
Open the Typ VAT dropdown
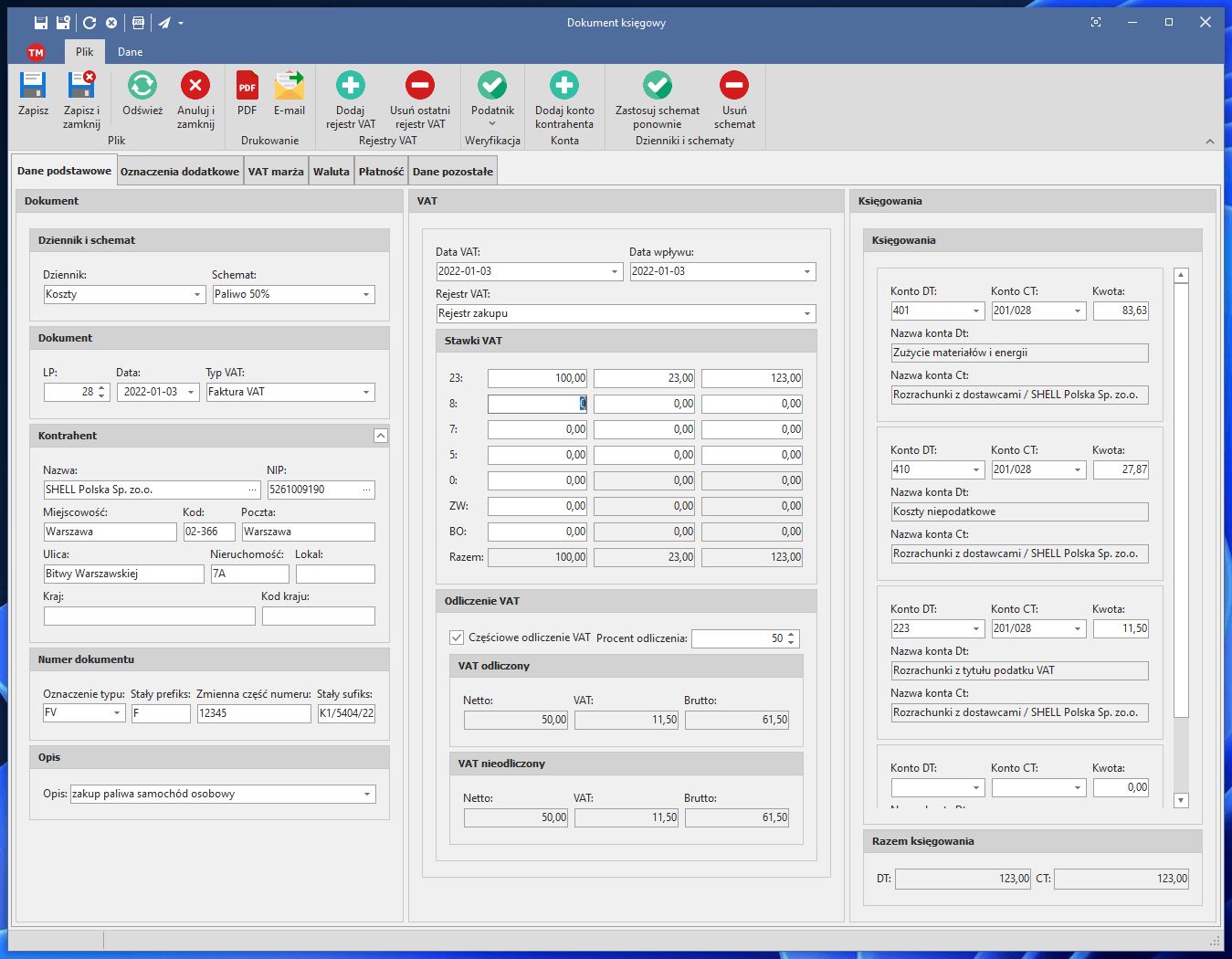366,393
